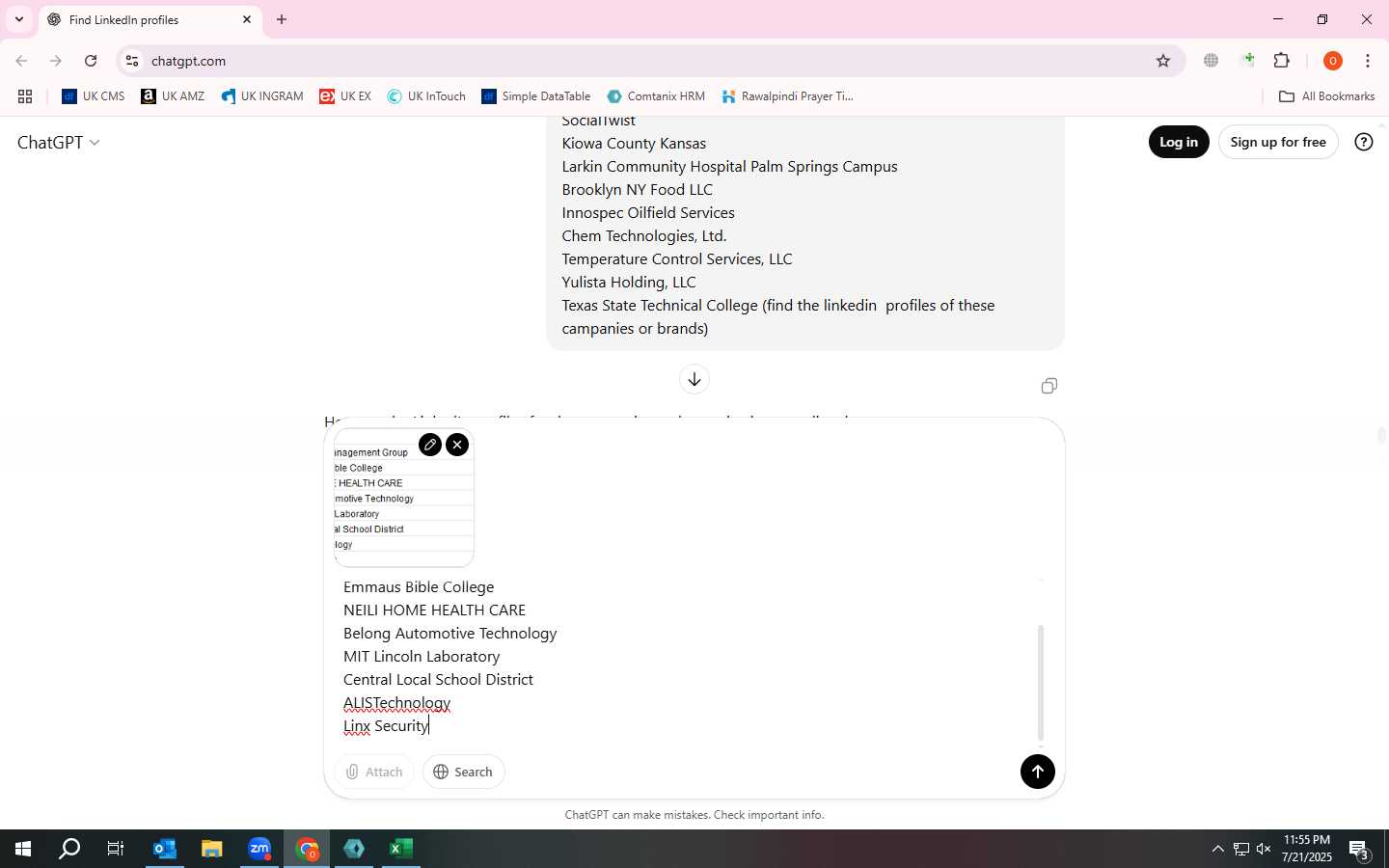Open the help question mark icon
Image resolution: width=1389 pixels, height=868 pixels.
1364,142
